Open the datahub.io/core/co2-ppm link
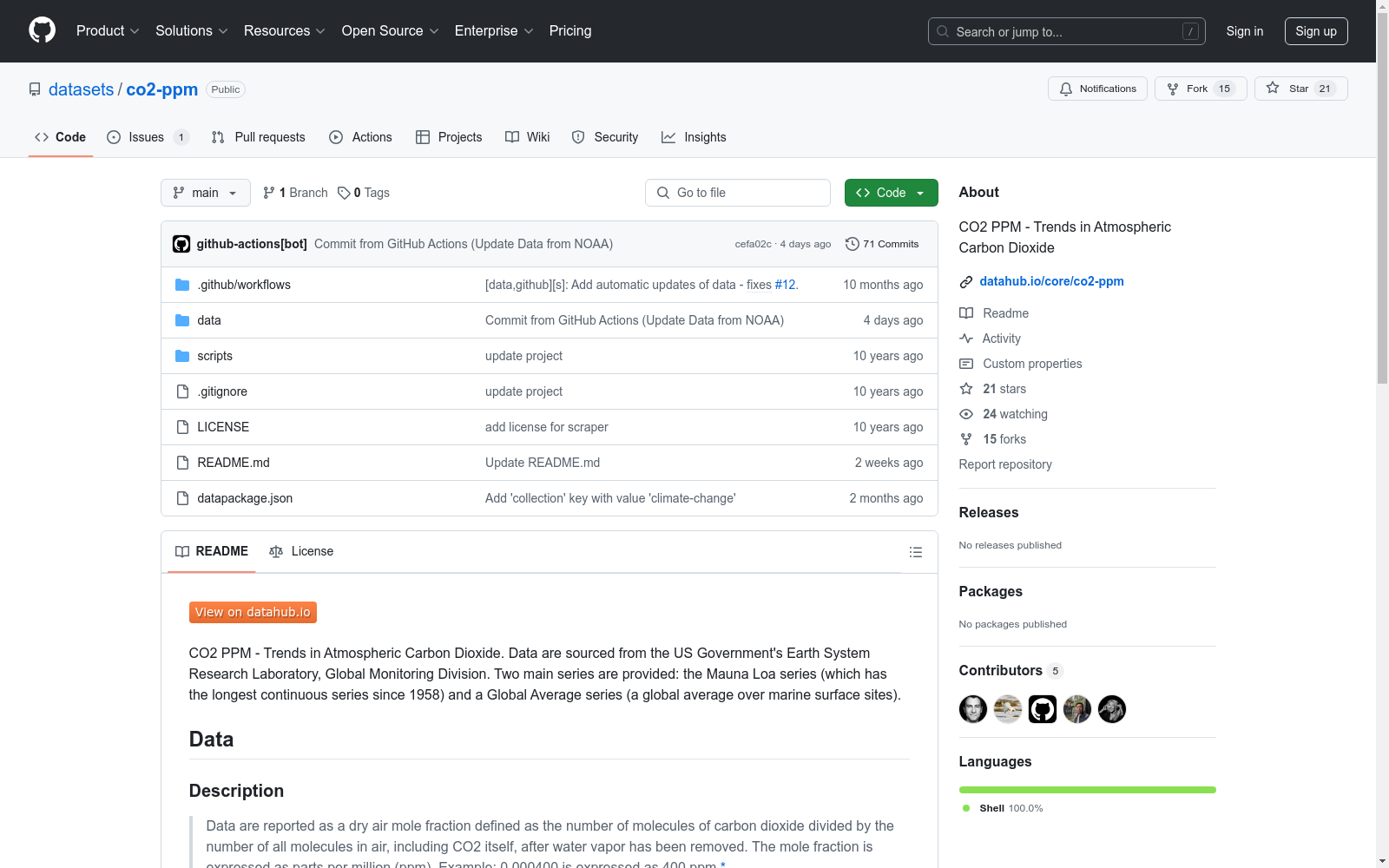The height and width of the screenshot is (868, 1389). tap(1051, 281)
